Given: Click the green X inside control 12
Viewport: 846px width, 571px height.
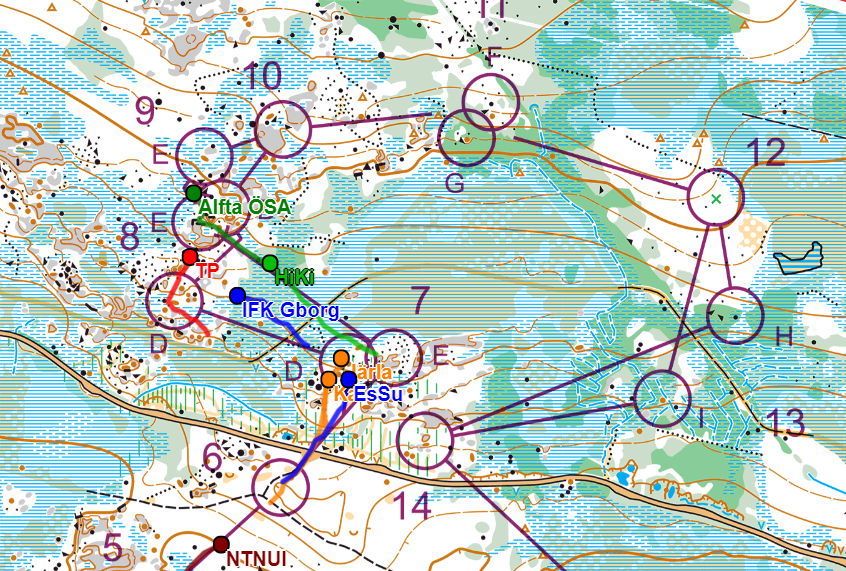Looking at the screenshot, I should click(x=716, y=200).
